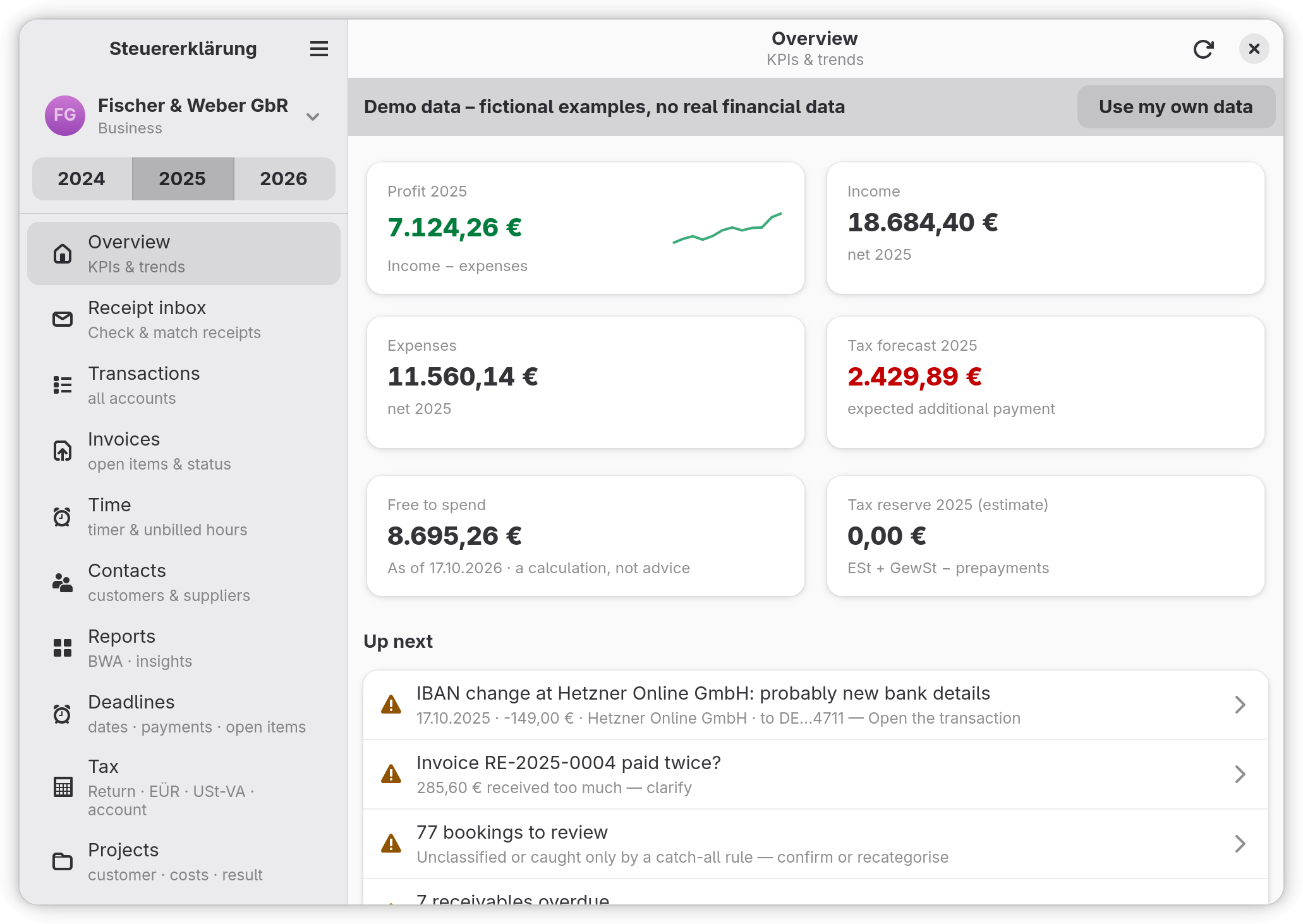Click the 'Up next' heading
The height and width of the screenshot is (924, 1303).
tap(398, 641)
